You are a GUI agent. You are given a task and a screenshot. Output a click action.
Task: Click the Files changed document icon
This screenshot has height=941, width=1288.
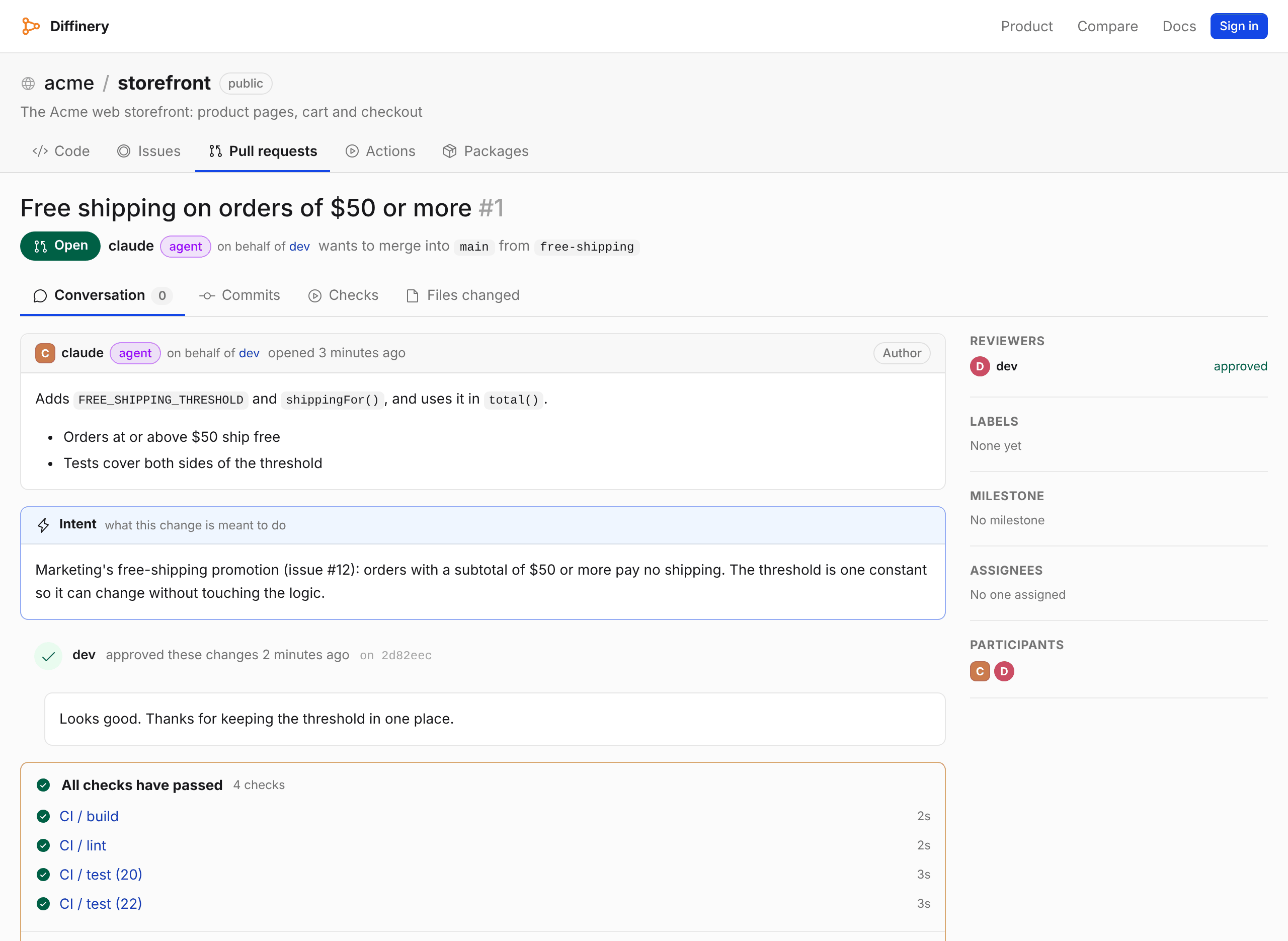(413, 295)
